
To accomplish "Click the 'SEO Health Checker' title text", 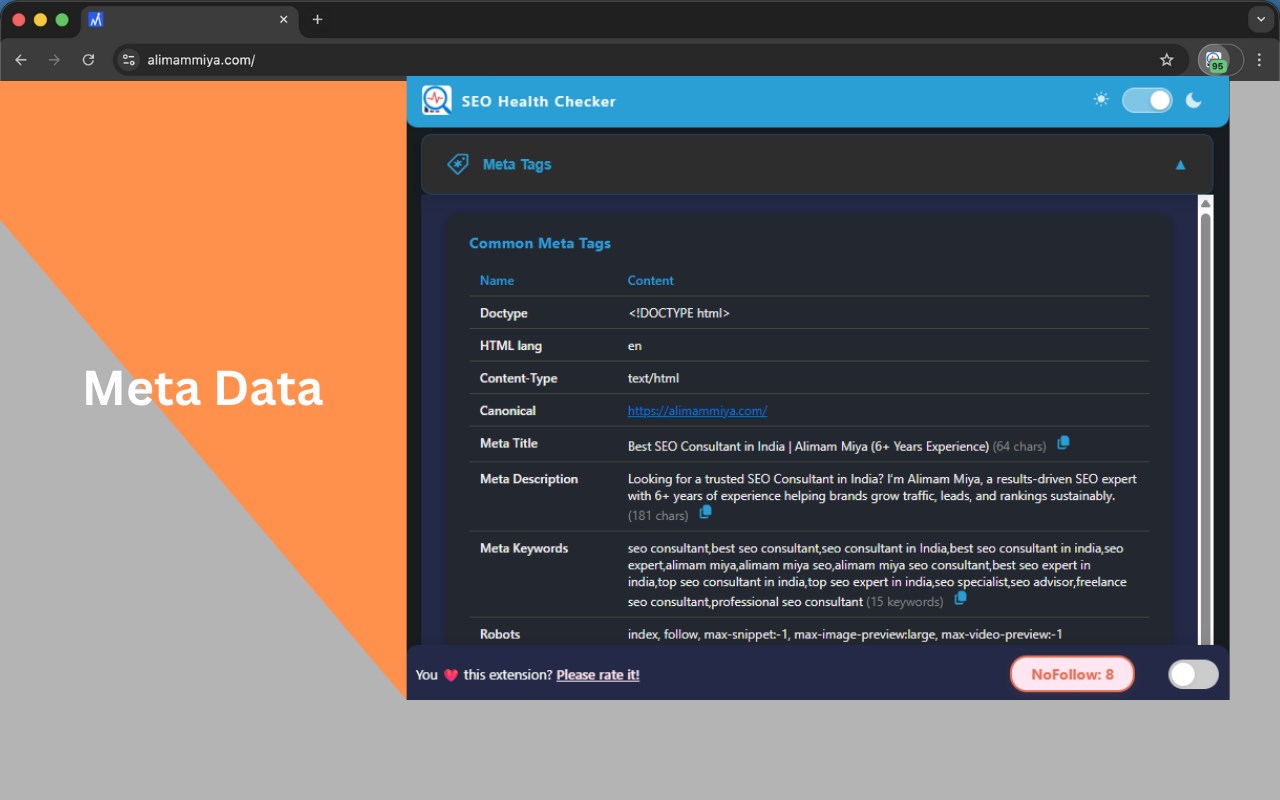I will (x=539, y=101).
